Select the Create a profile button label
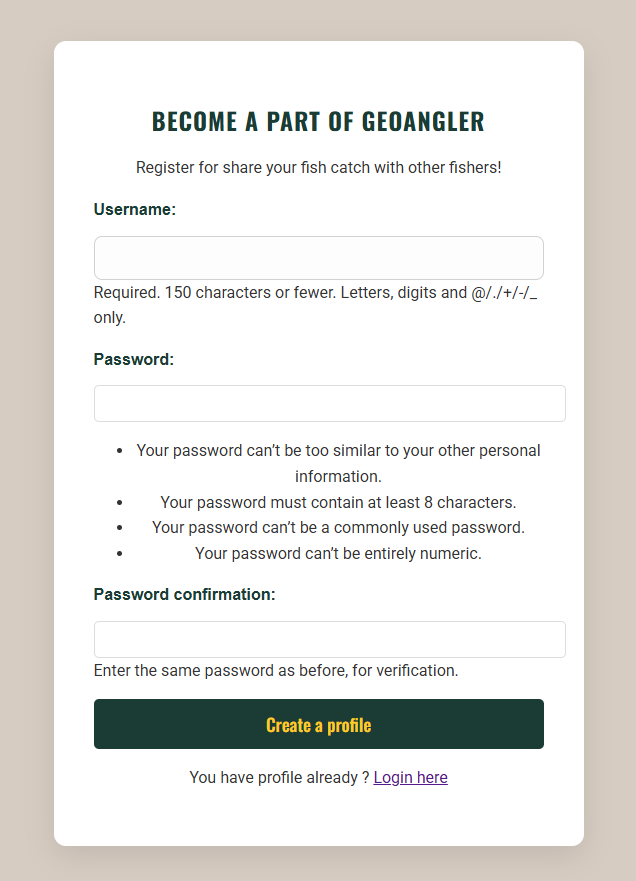 pyautogui.click(x=318, y=724)
